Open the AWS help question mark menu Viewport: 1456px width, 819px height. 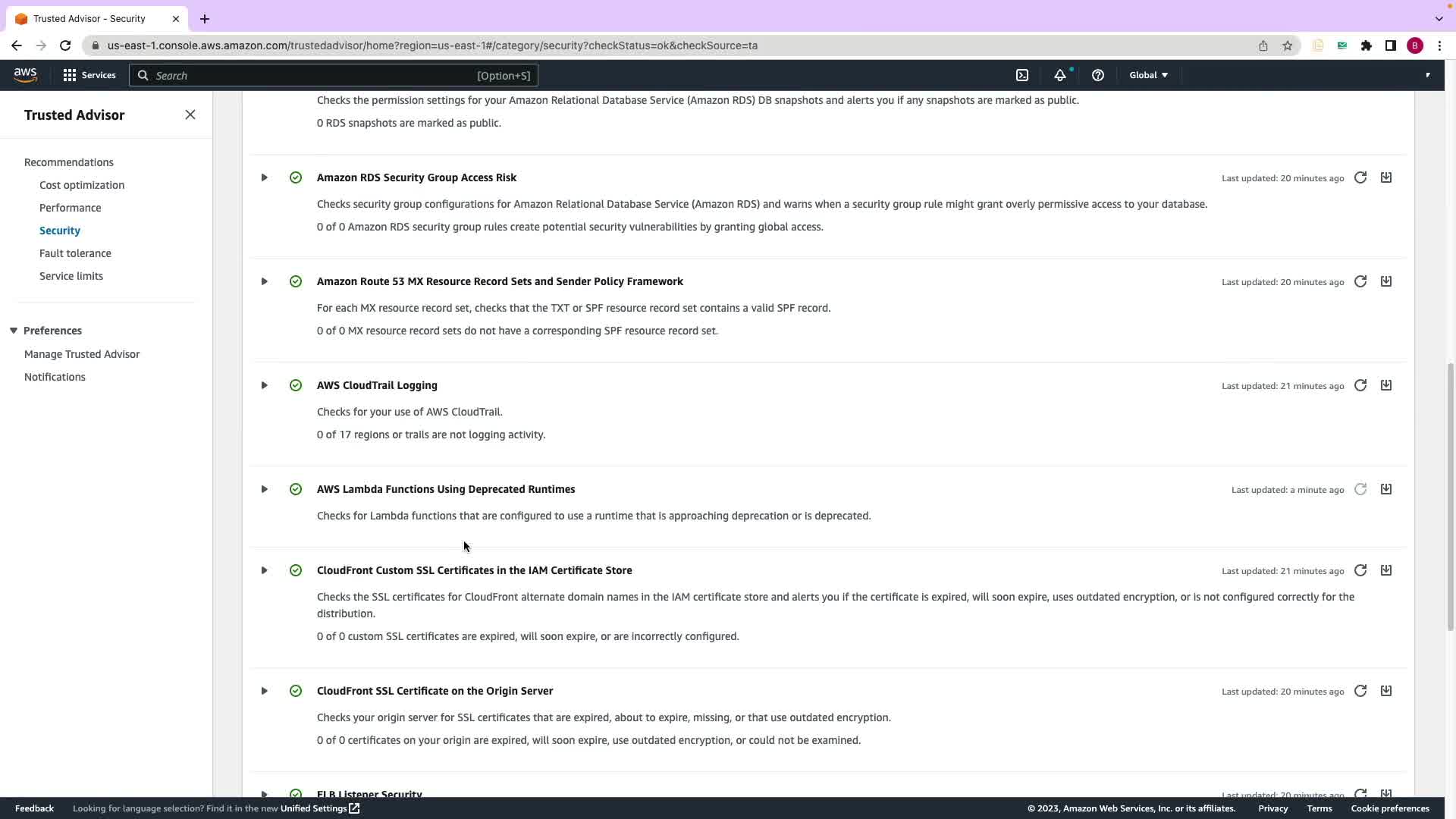click(x=1097, y=75)
